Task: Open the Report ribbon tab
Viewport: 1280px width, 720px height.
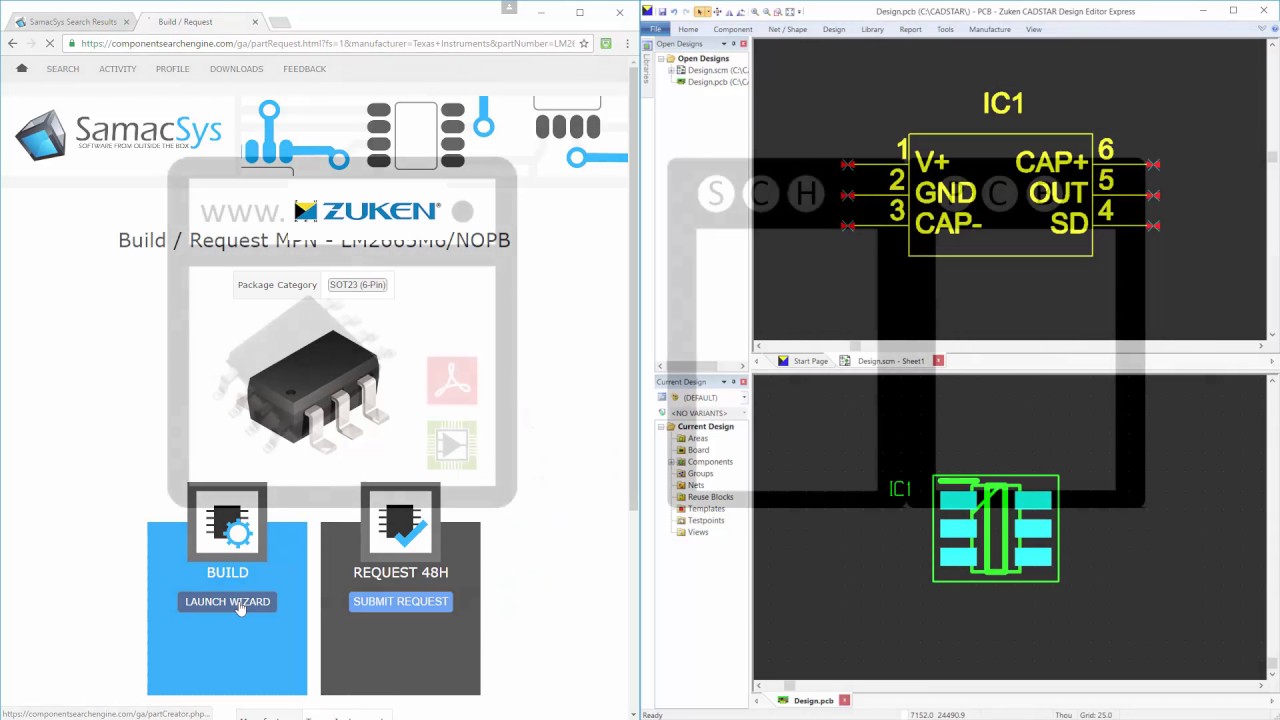Action: [911, 29]
